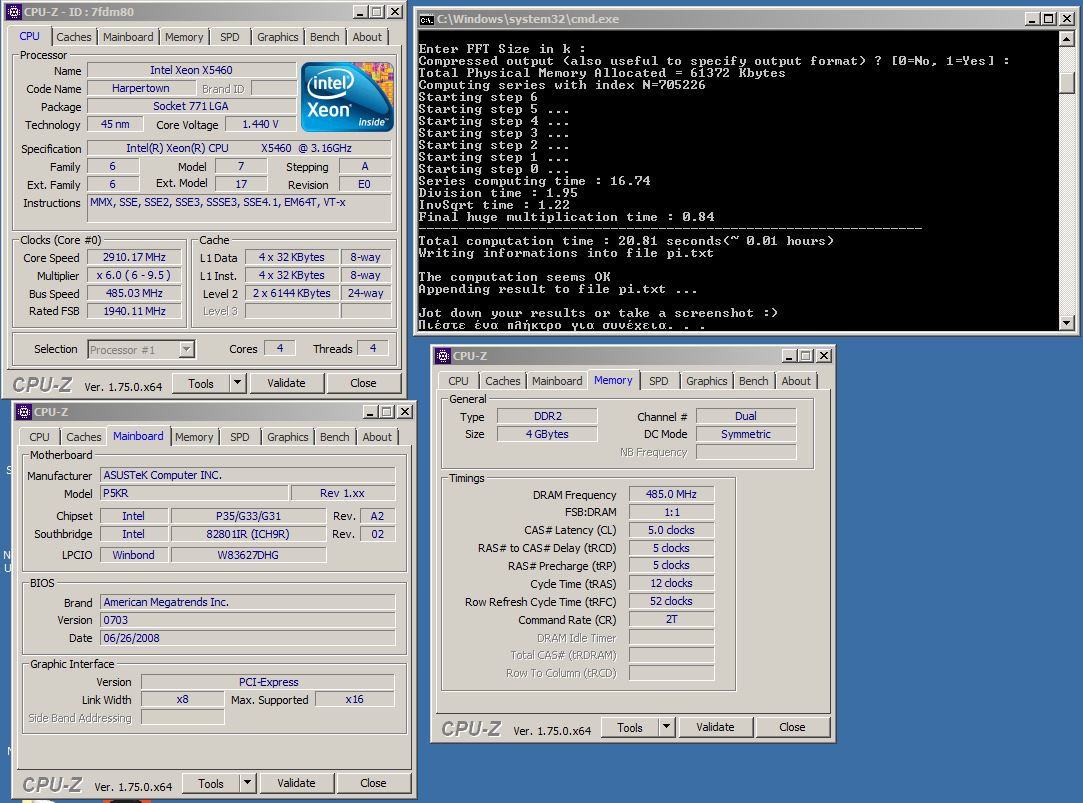
Task: Minimize the CPU-Z Memory window
Action: tap(789, 356)
